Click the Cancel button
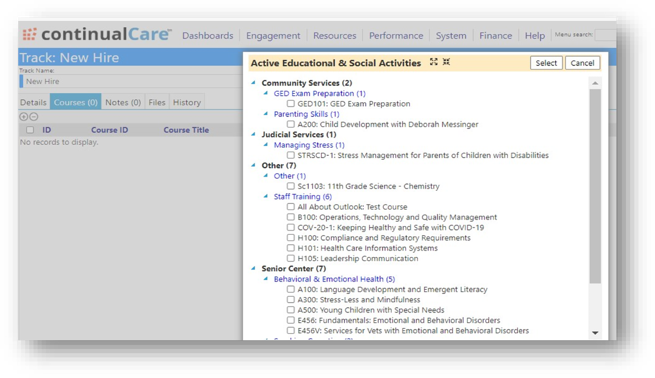 coord(582,63)
